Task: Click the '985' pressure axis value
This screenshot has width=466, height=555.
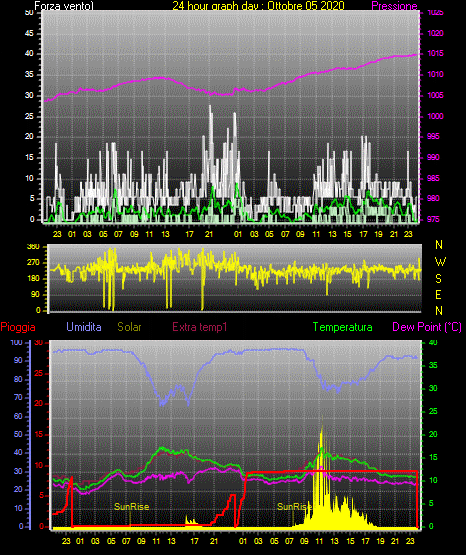Action: (x=433, y=178)
